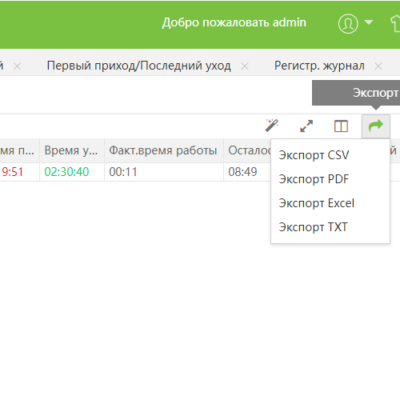400x400 pixels.
Task: Select Экспорт Excel option
Action: coord(316,203)
